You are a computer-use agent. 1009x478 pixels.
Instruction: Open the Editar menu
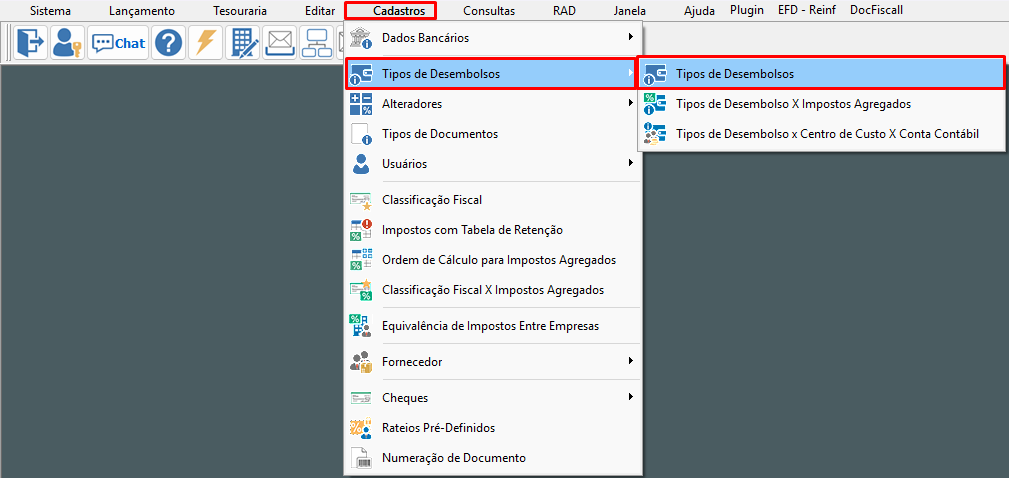320,10
